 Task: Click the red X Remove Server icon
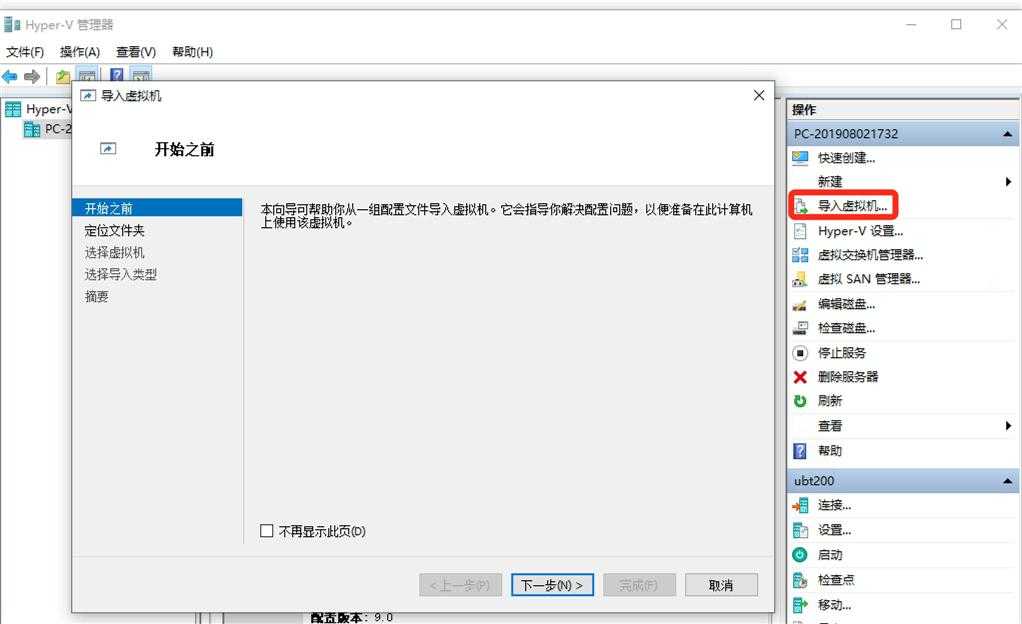(800, 377)
